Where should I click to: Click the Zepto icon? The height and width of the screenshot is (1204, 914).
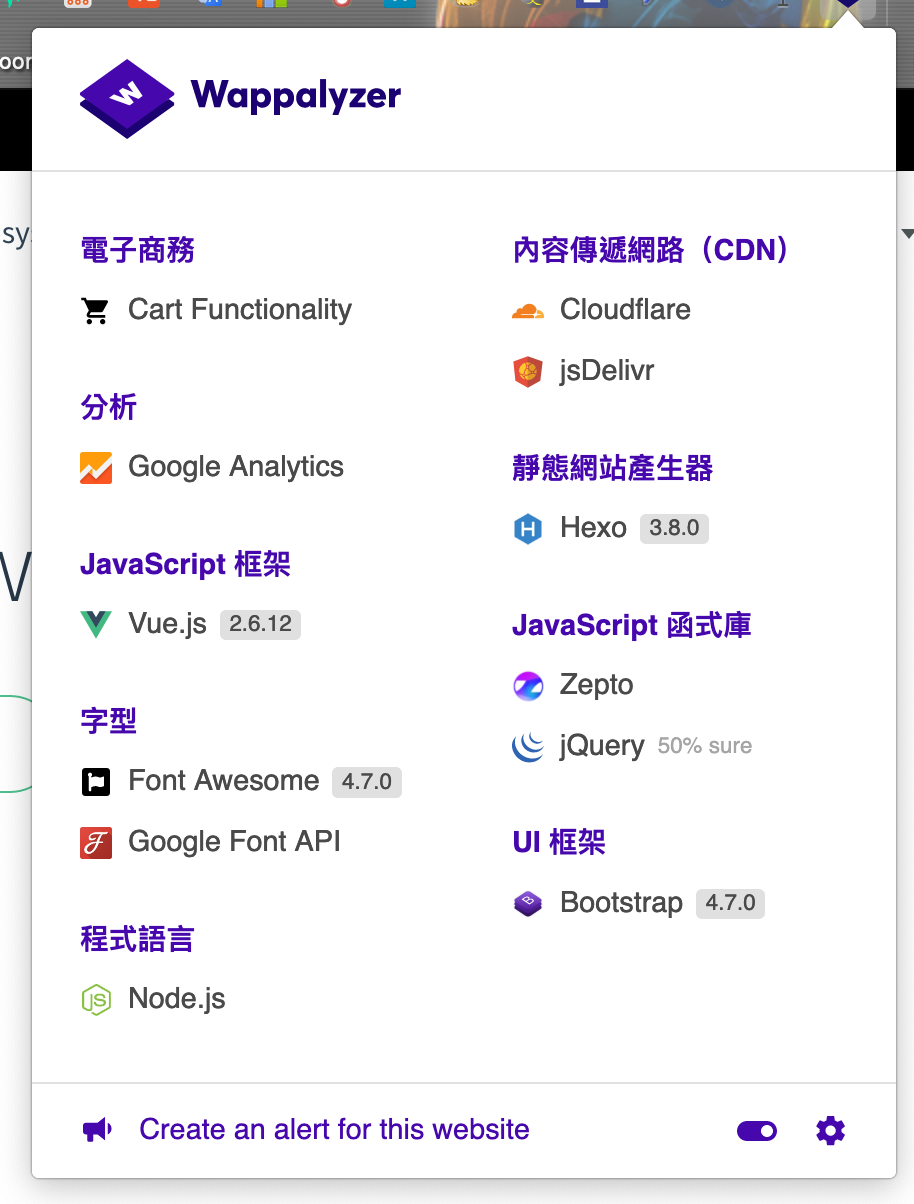(528, 686)
